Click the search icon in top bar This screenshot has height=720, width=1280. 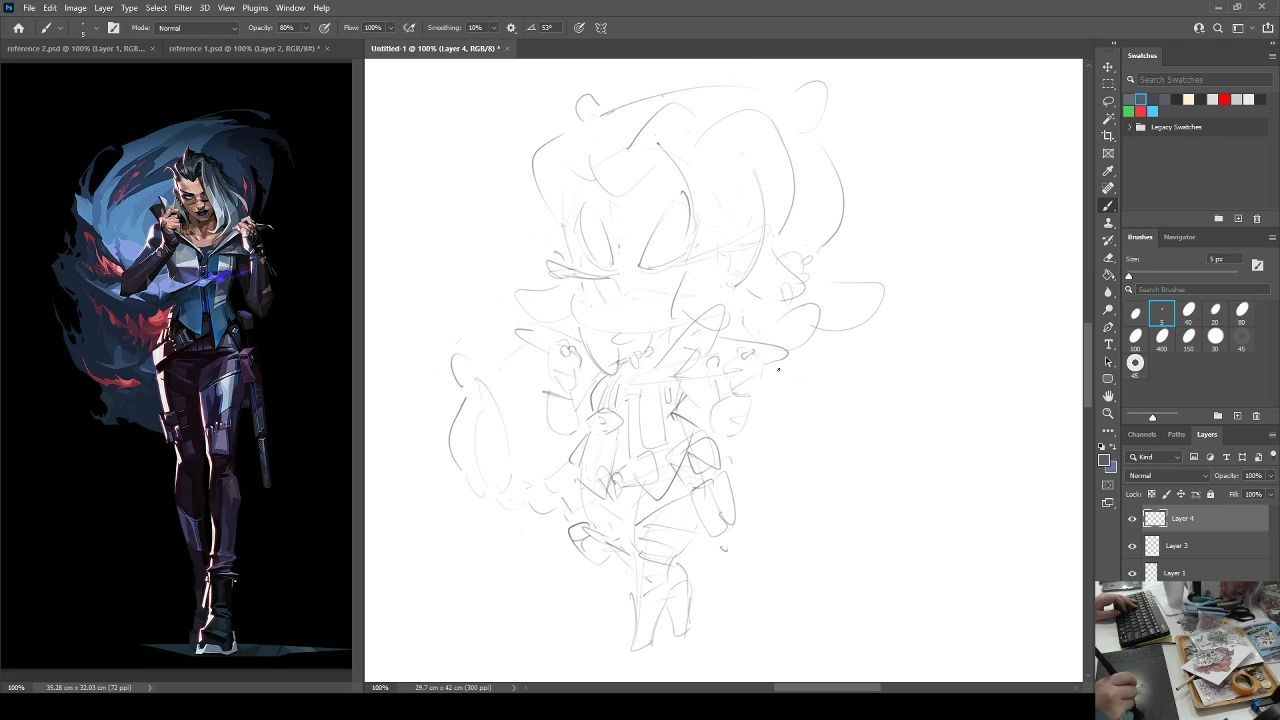pos(1218,28)
